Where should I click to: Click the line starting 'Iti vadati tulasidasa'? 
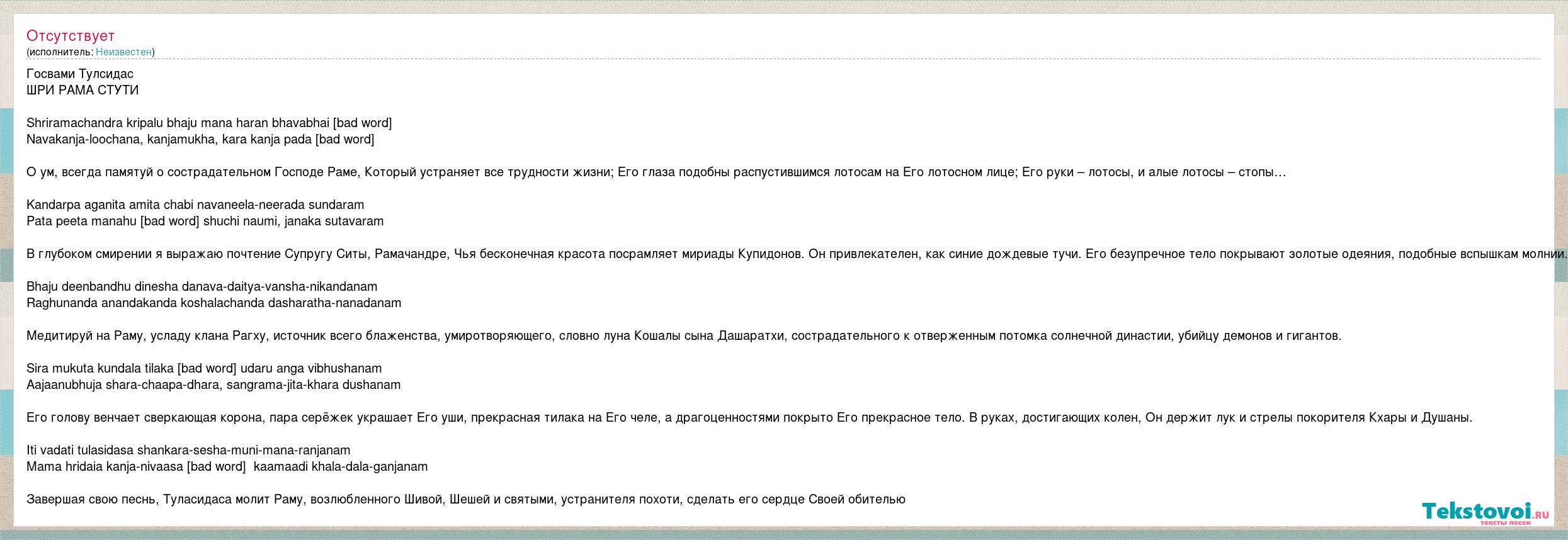click(188, 450)
